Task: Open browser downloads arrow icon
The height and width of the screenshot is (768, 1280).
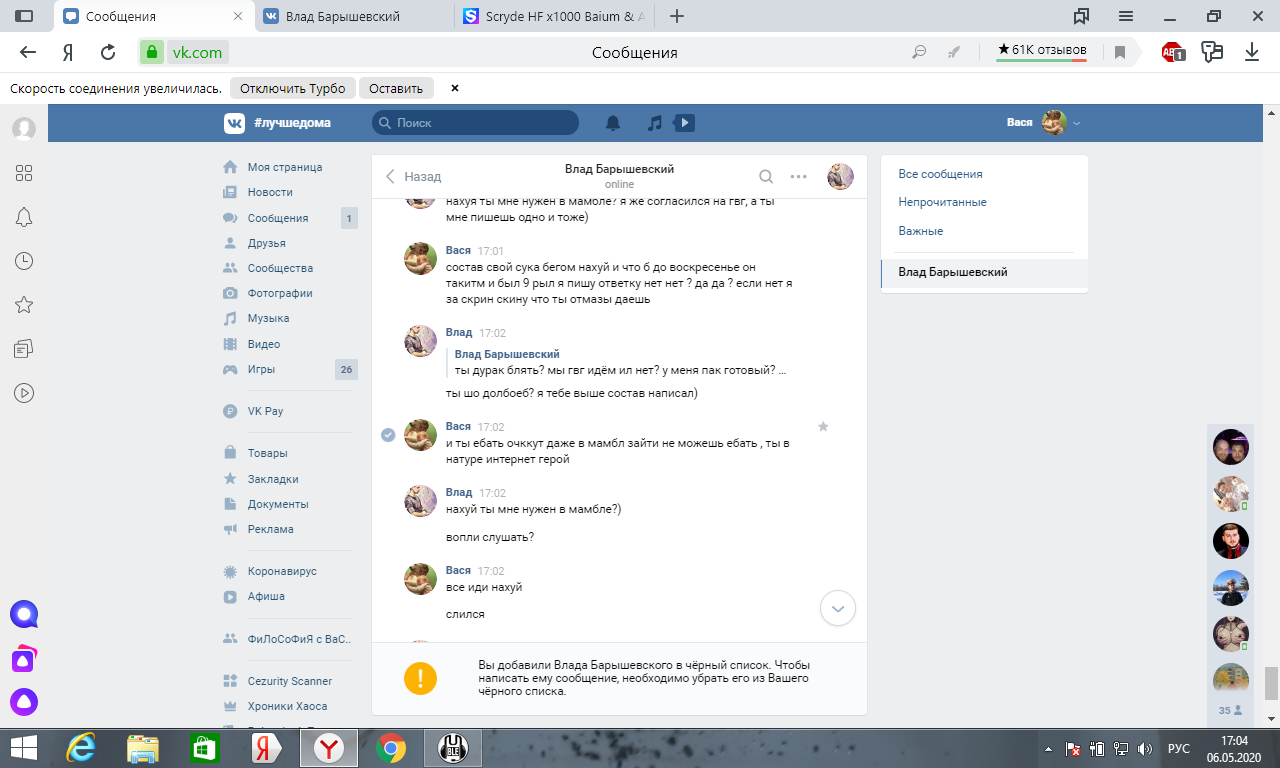Action: (x=1251, y=53)
